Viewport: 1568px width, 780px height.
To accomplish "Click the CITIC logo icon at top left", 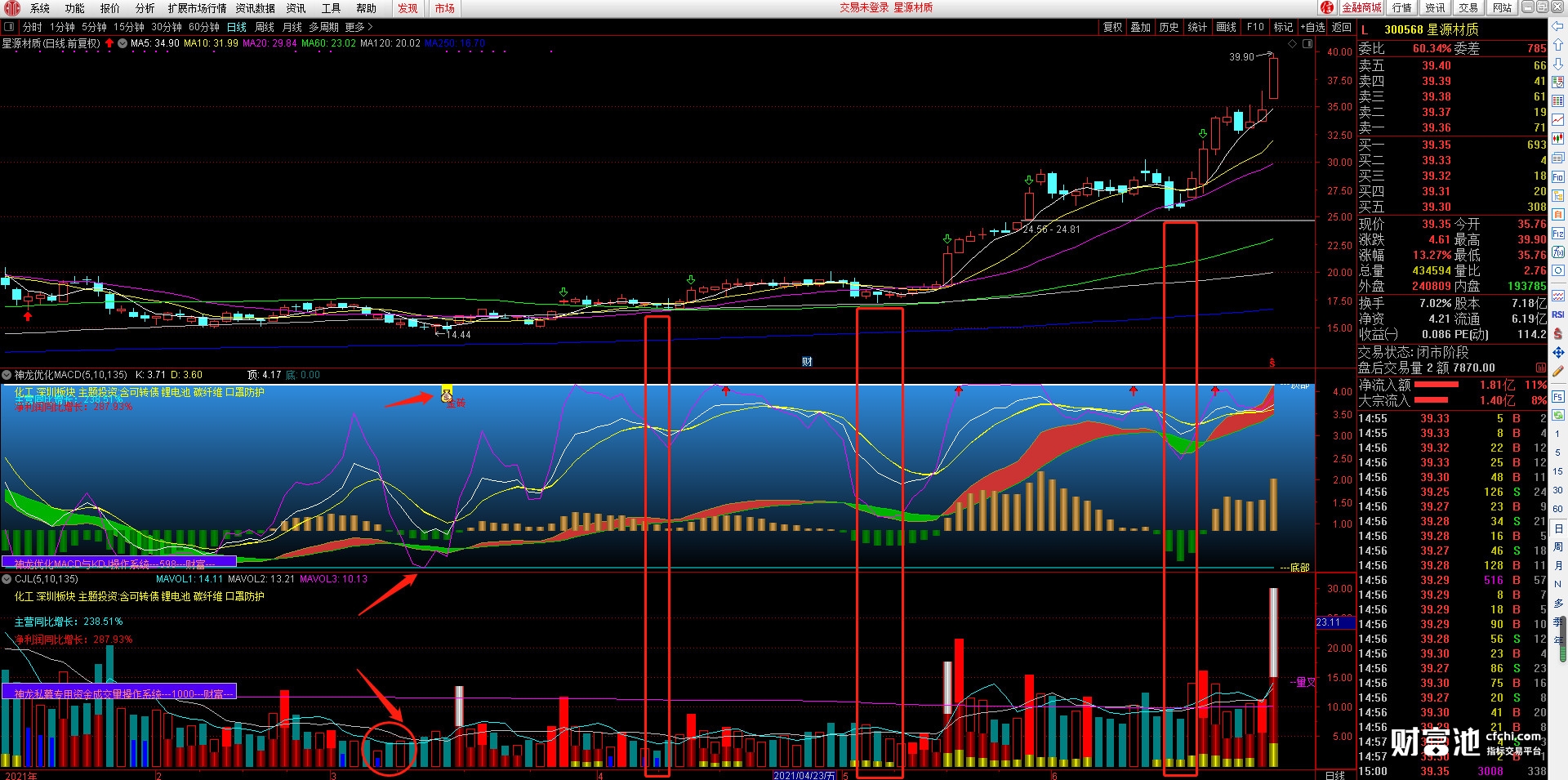I will point(11,8).
